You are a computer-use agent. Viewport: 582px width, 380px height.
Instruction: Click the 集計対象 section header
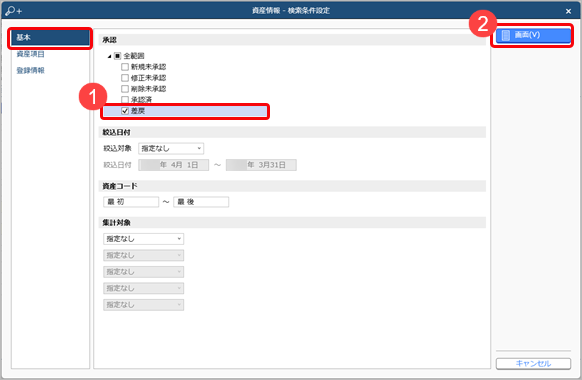coord(292,223)
